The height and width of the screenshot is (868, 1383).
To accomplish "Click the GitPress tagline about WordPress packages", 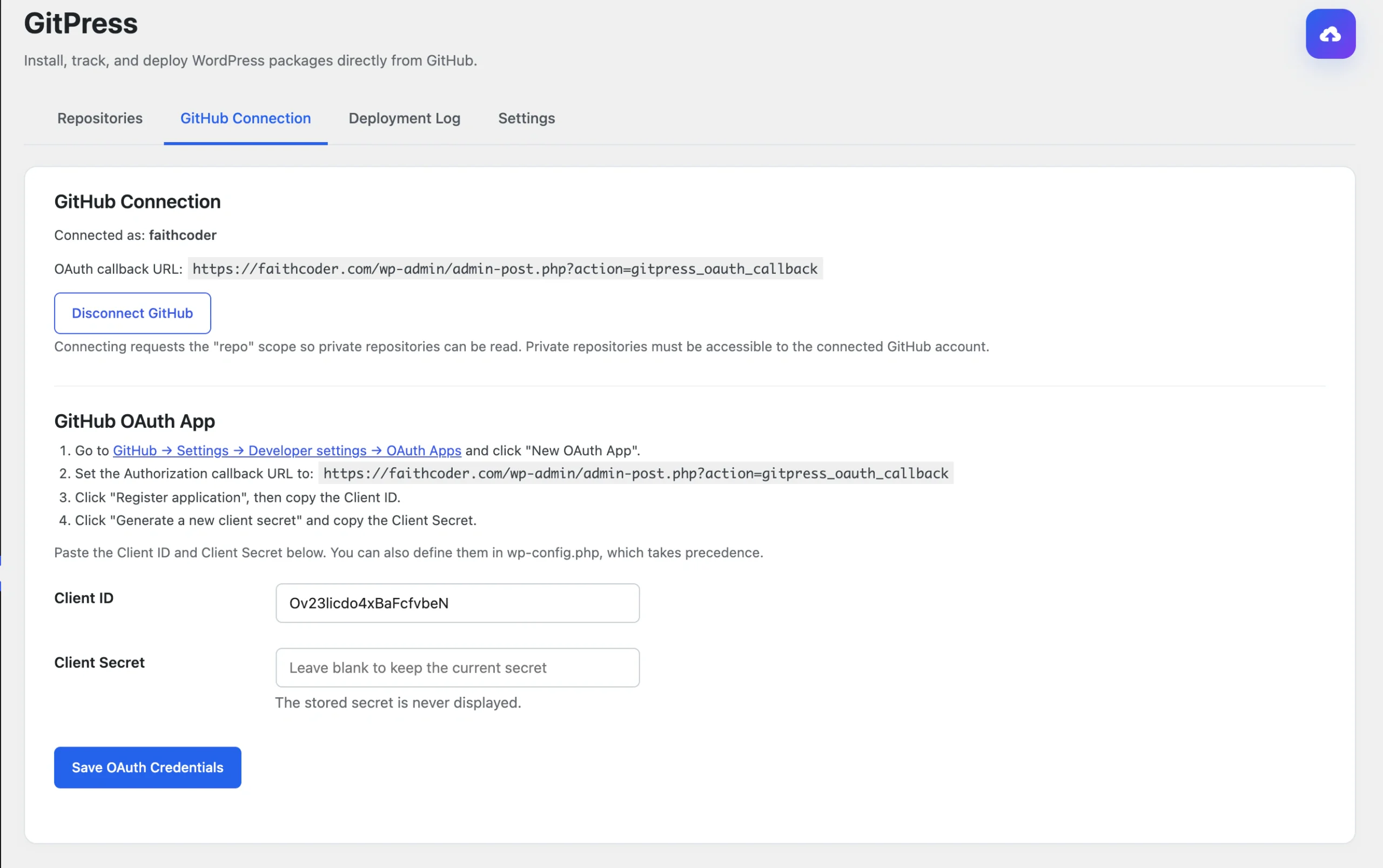I will point(250,60).
